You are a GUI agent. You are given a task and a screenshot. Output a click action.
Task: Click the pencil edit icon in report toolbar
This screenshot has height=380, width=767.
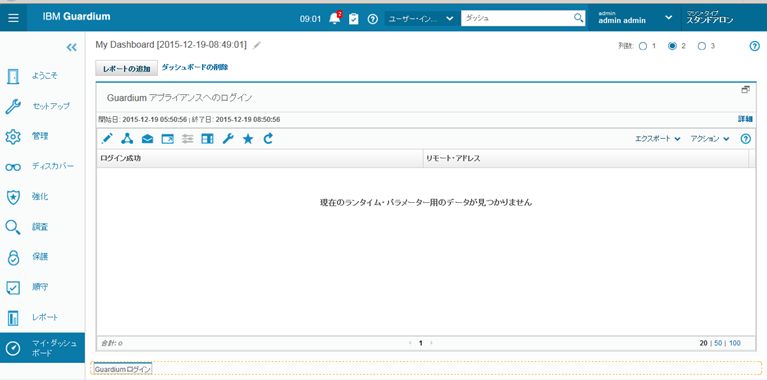107,139
